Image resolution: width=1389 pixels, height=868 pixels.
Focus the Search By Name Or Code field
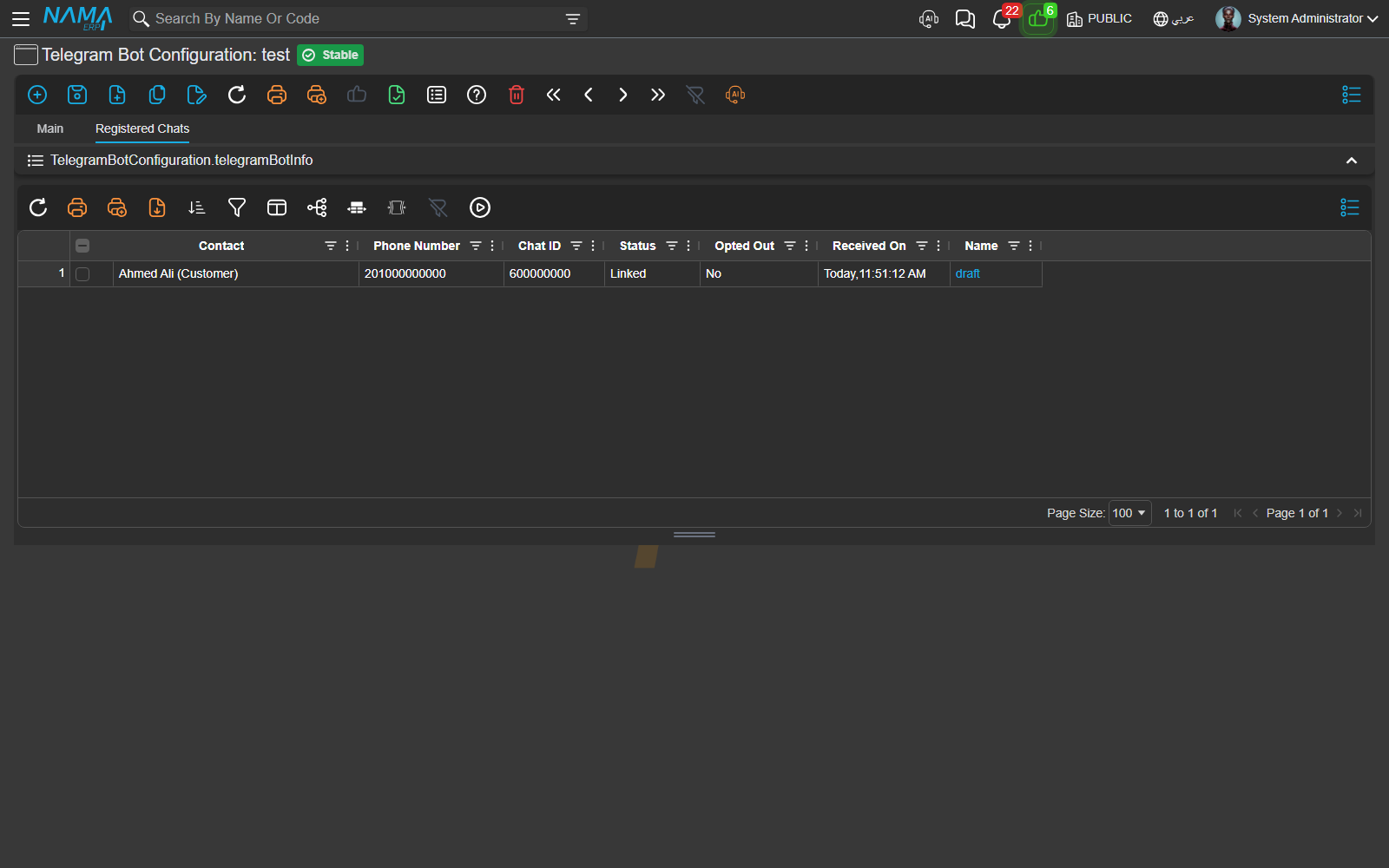[x=356, y=19]
